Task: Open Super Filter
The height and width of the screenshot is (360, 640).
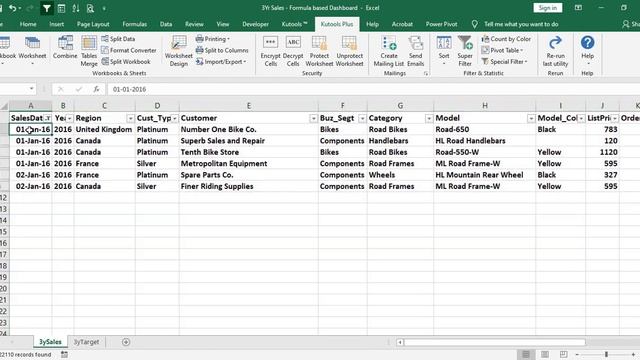Action: click(465, 51)
